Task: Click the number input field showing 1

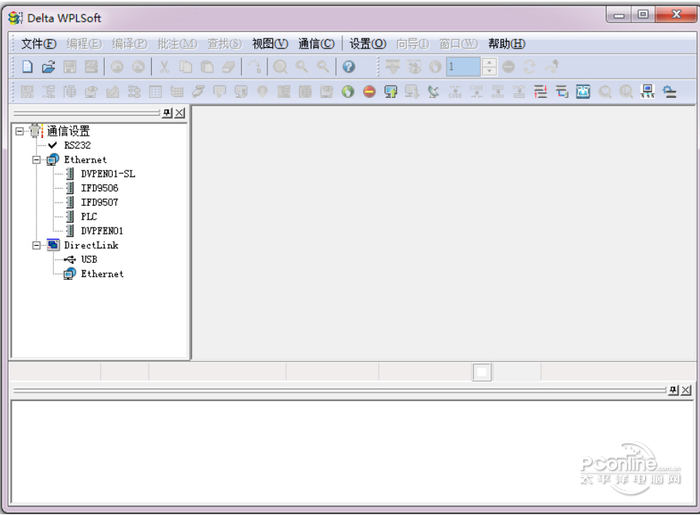Action: [463, 67]
